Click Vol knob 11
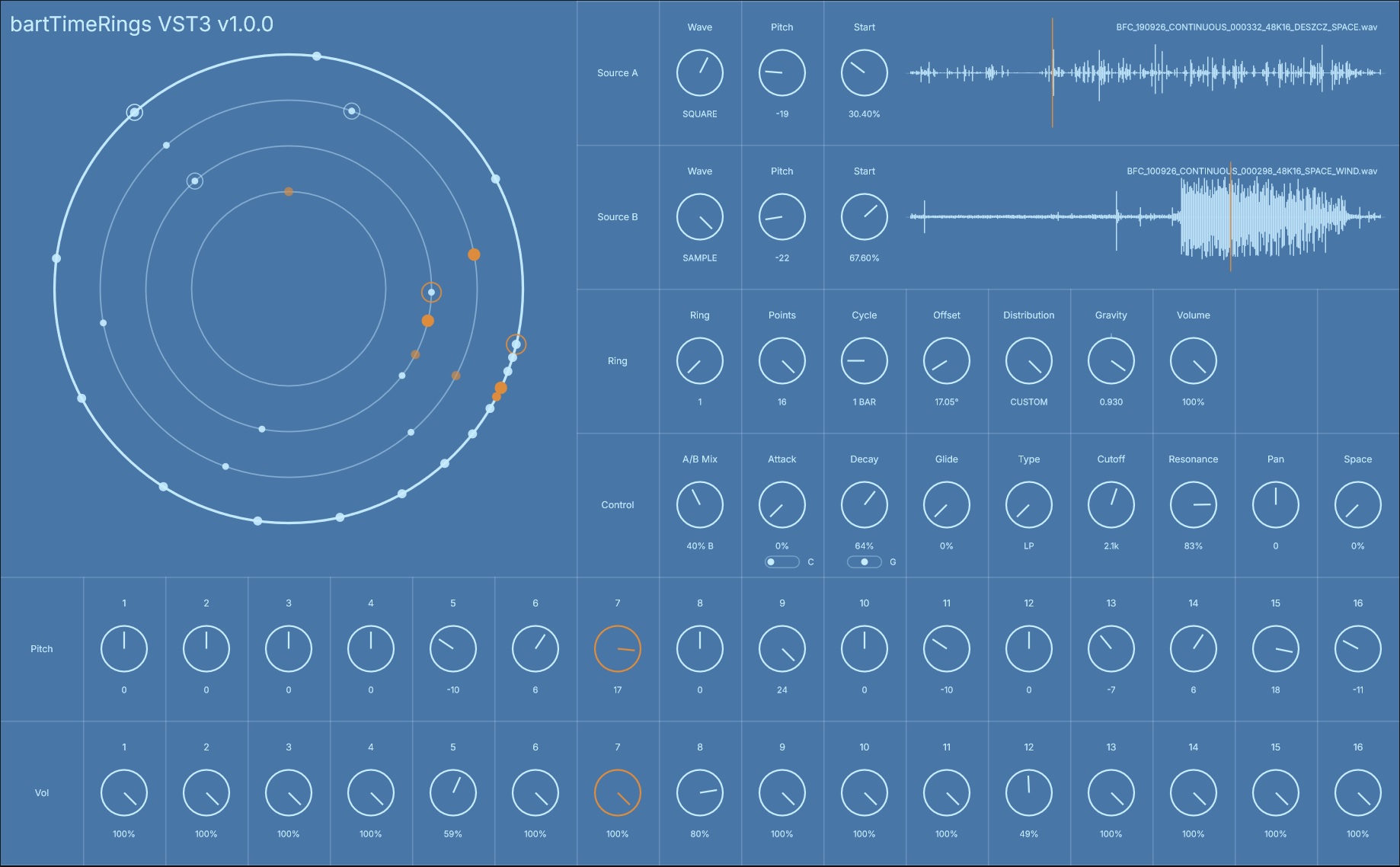Image resolution: width=1400 pixels, height=867 pixels. (946, 793)
